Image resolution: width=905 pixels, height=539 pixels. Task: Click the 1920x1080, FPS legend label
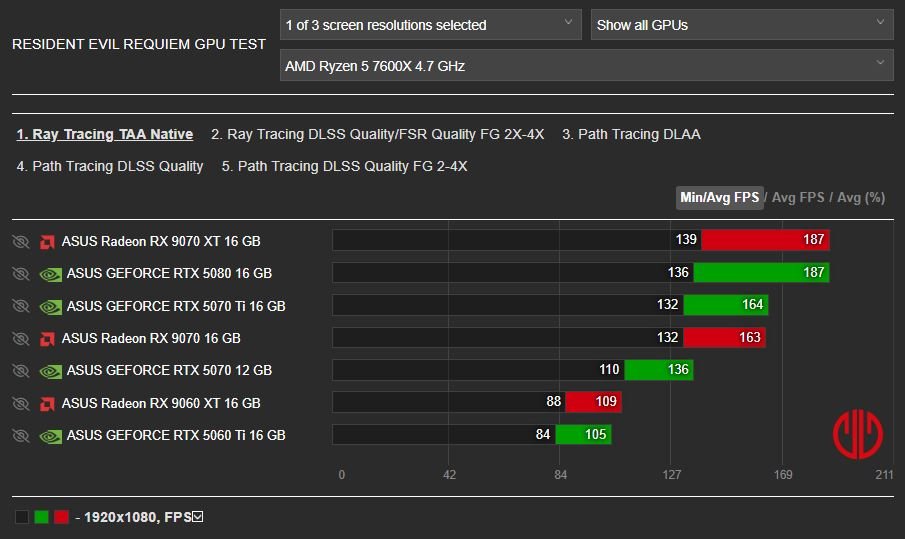tap(137, 517)
